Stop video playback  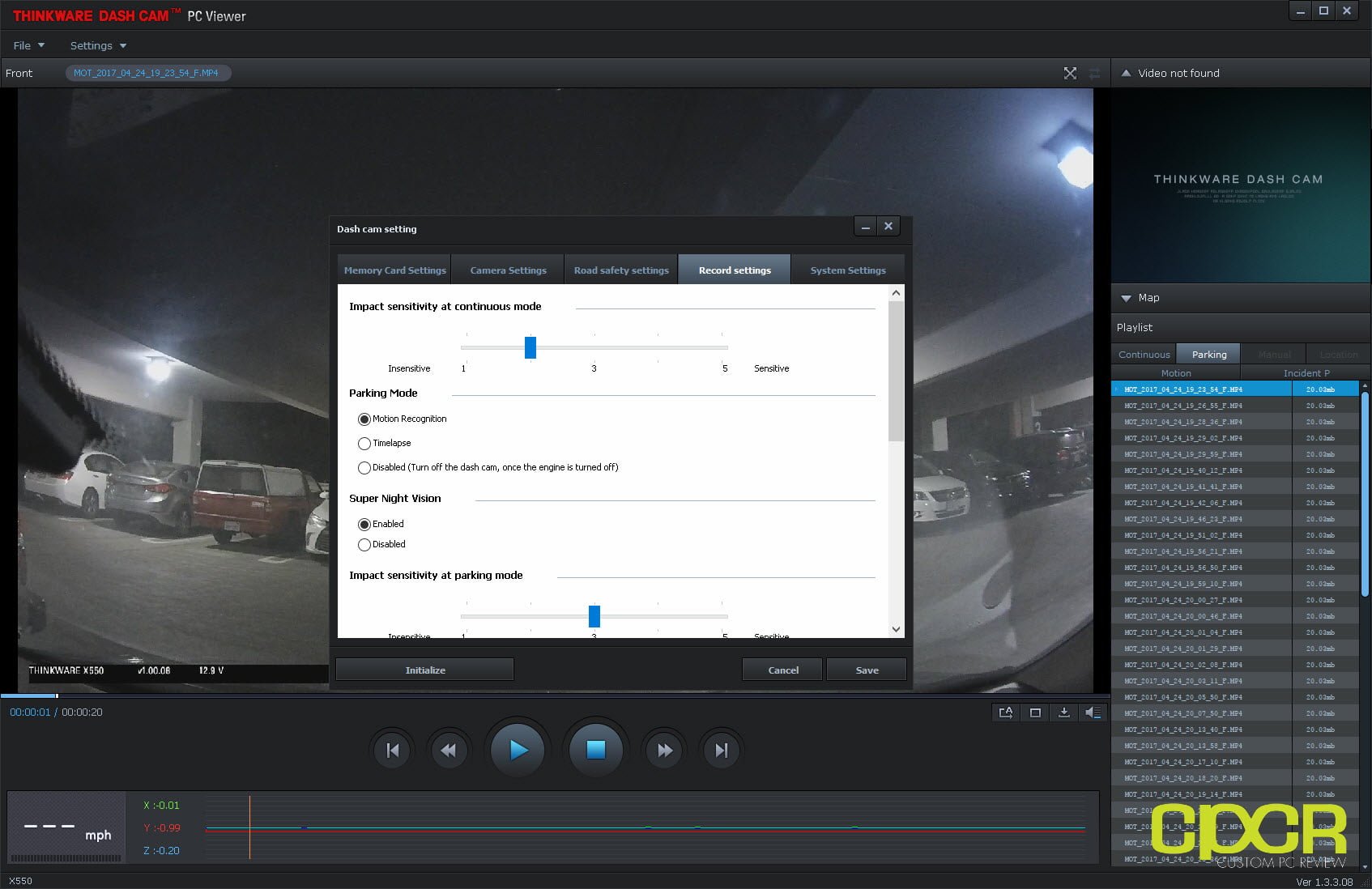[x=596, y=751]
